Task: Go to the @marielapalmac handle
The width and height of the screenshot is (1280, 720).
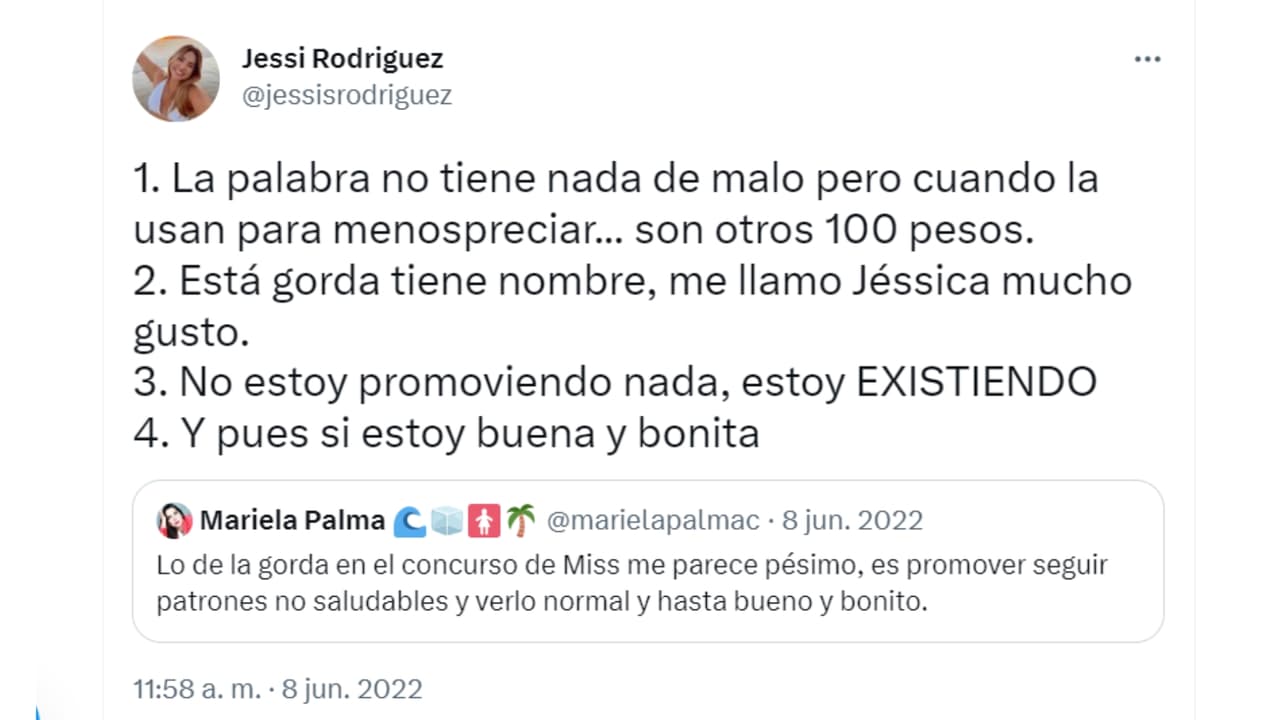Action: [x=652, y=521]
